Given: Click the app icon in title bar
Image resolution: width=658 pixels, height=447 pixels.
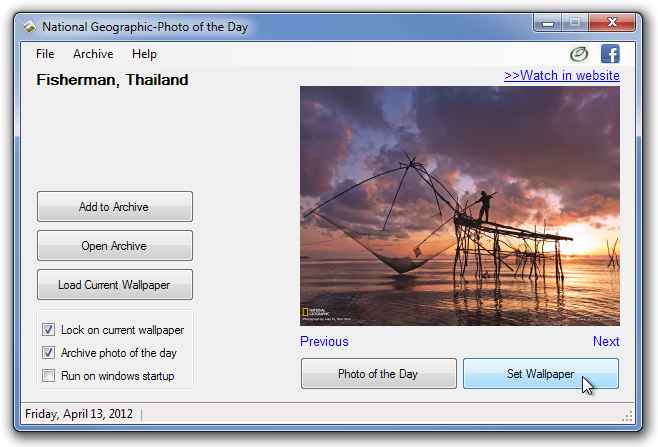Looking at the screenshot, I should 29,27.
